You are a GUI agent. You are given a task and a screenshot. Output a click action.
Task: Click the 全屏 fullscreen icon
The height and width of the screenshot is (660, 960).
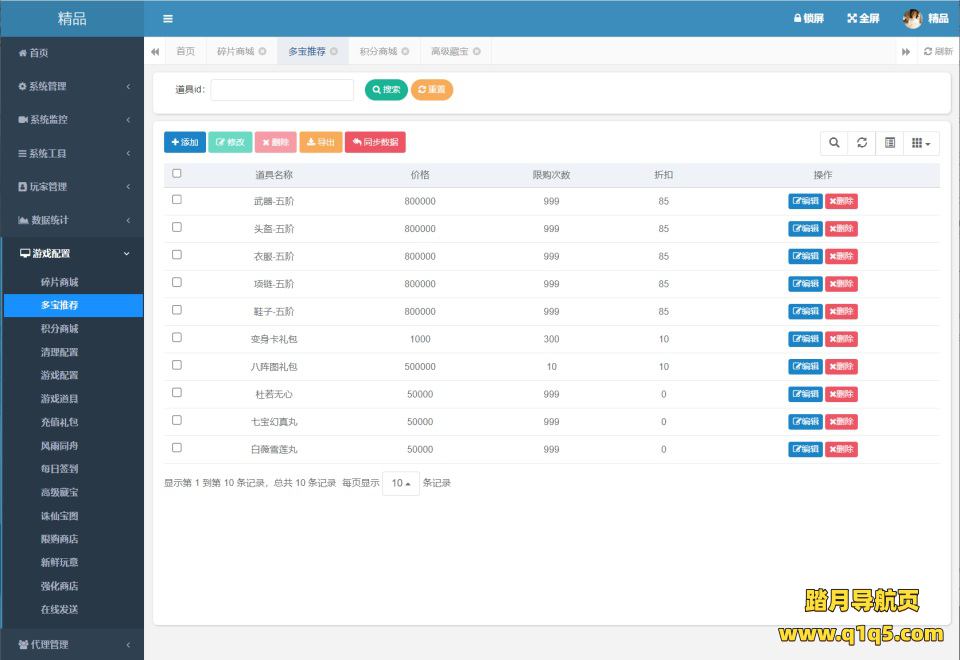click(x=863, y=18)
